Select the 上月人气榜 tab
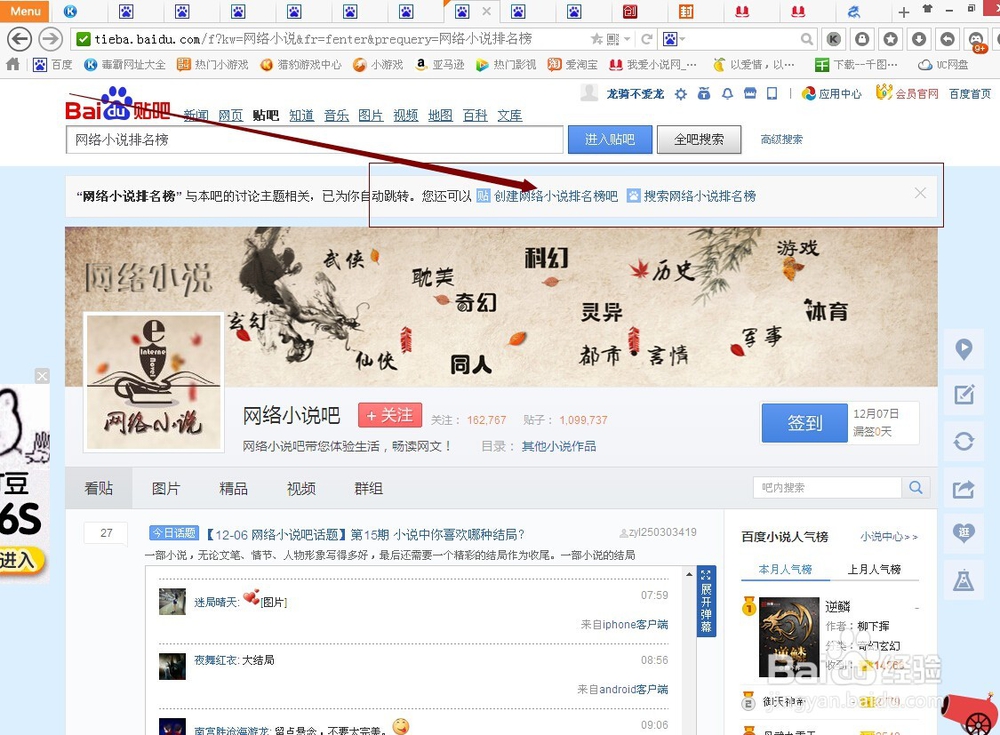 coord(874,569)
